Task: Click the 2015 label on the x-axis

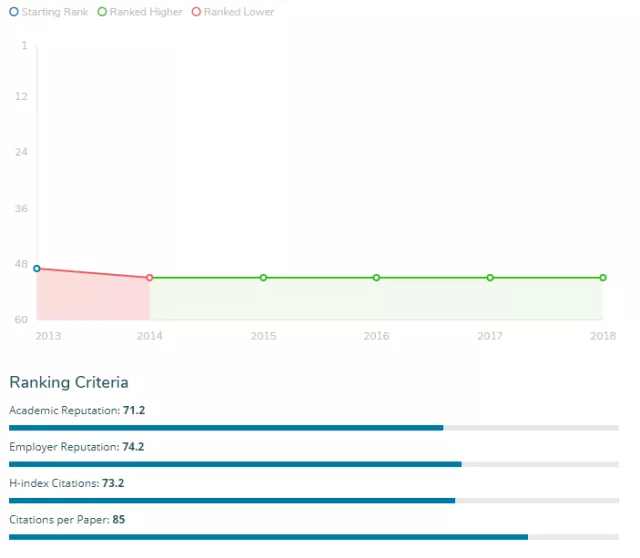Action: 263,336
